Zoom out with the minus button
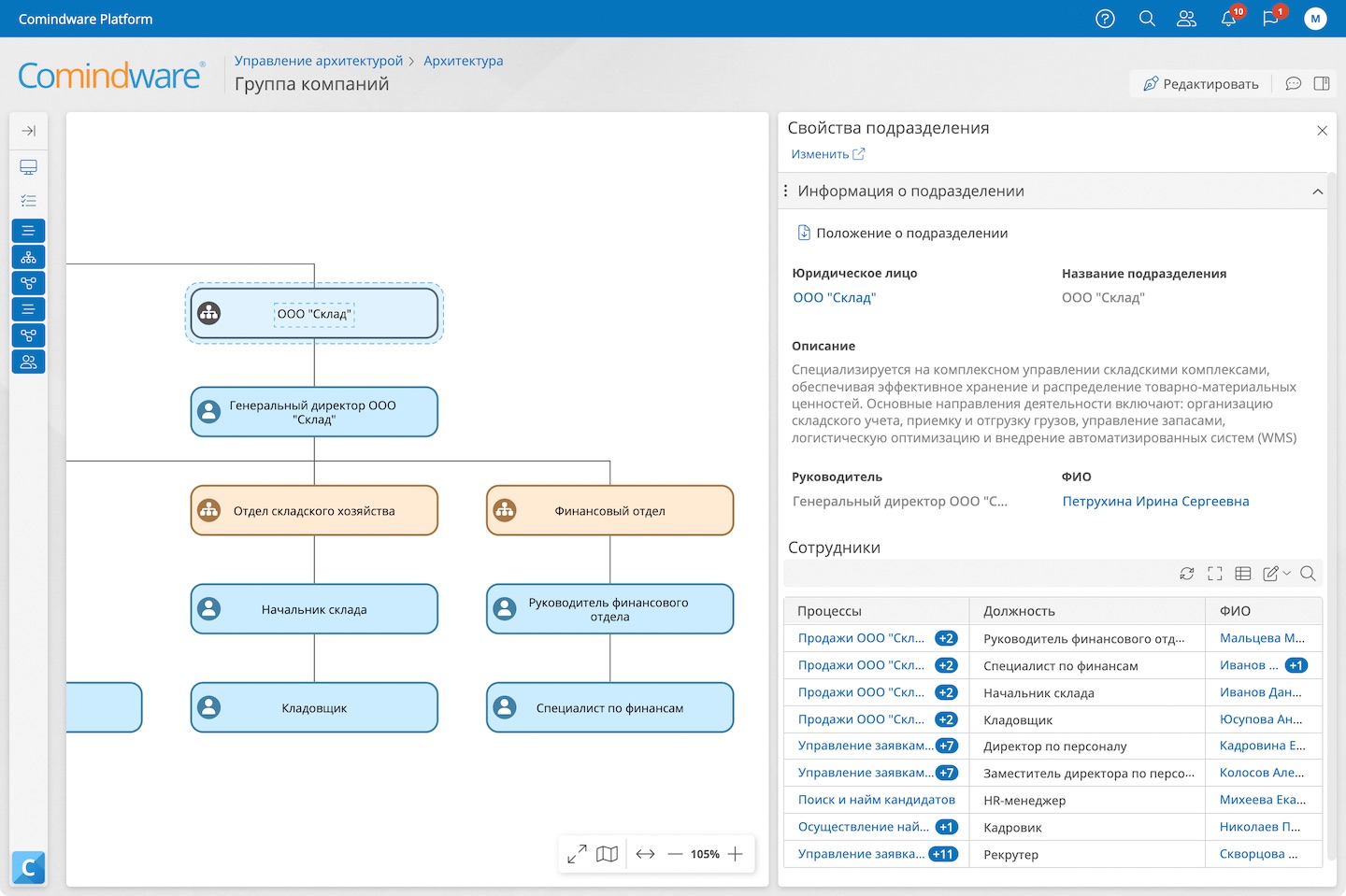This screenshot has width=1346, height=896. [x=675, y=854]
